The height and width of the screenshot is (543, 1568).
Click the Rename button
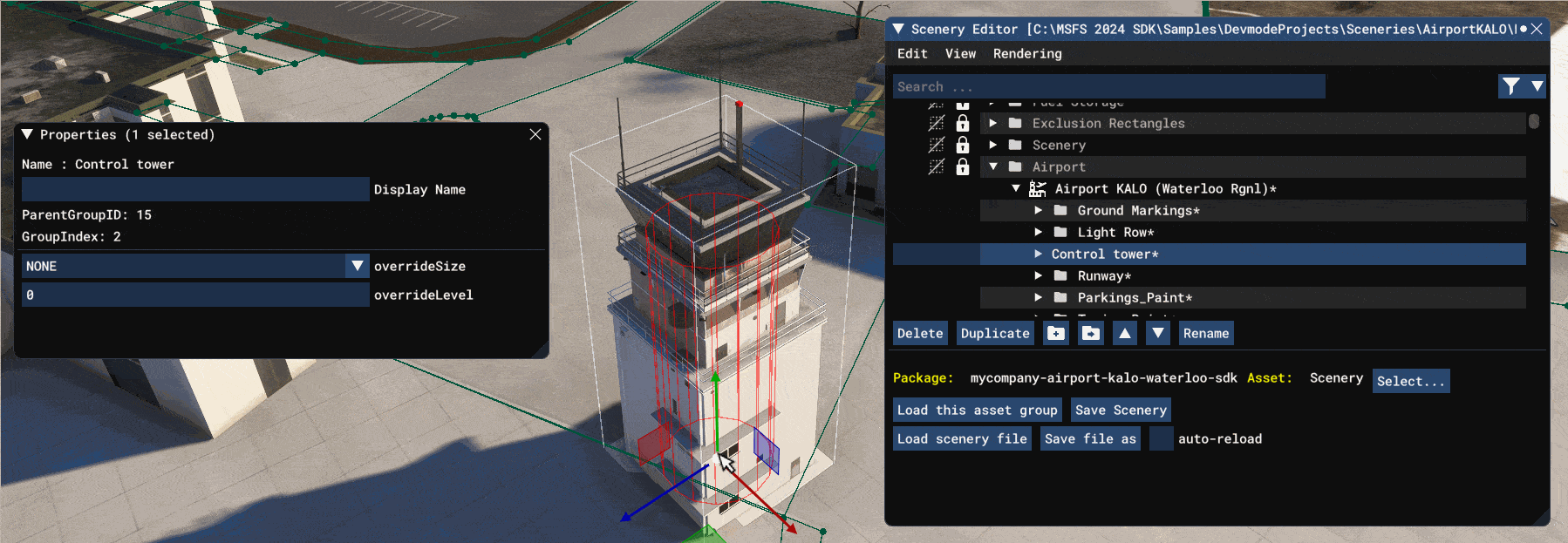click(x=1206, y=333)
